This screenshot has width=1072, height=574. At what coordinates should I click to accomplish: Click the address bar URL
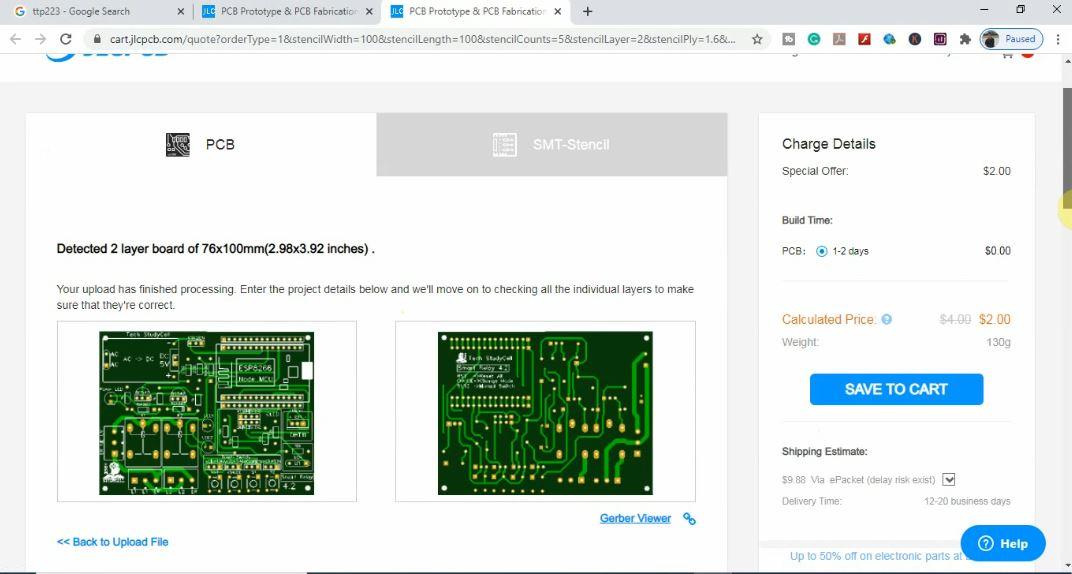pyautogui.click(x=423, y=39)
